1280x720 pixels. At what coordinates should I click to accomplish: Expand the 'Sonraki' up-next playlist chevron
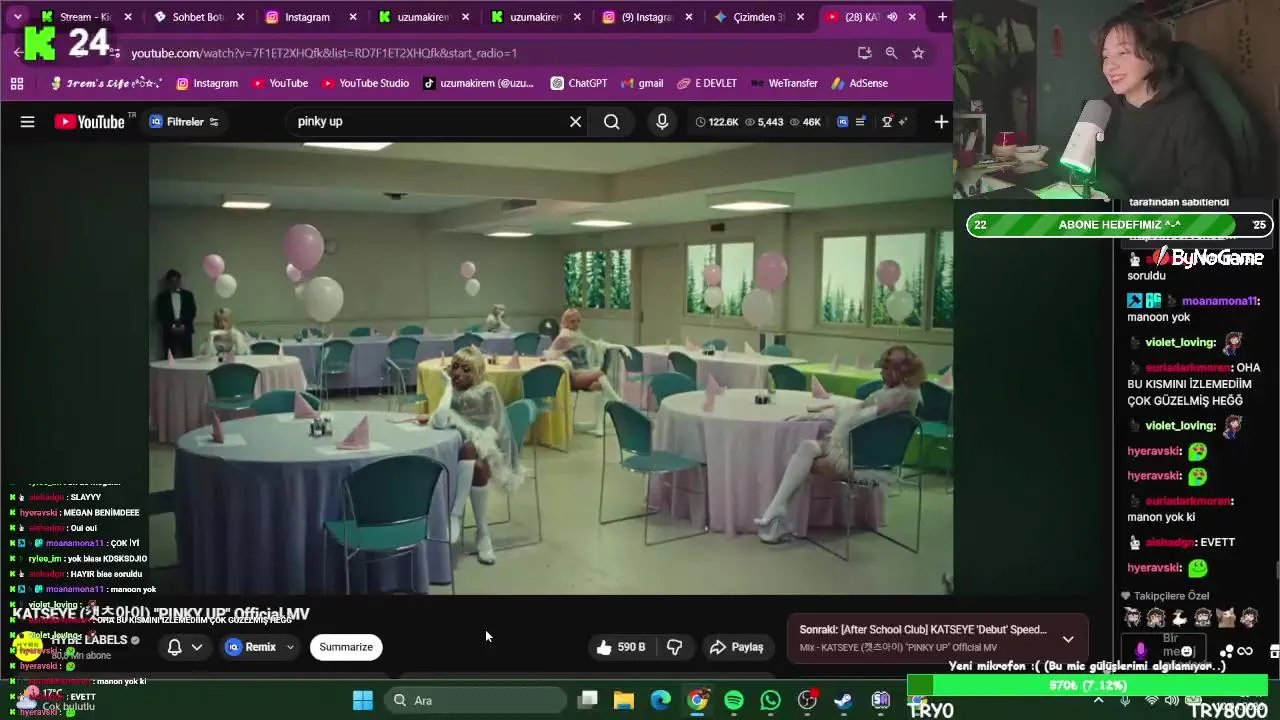[1068, 639]
